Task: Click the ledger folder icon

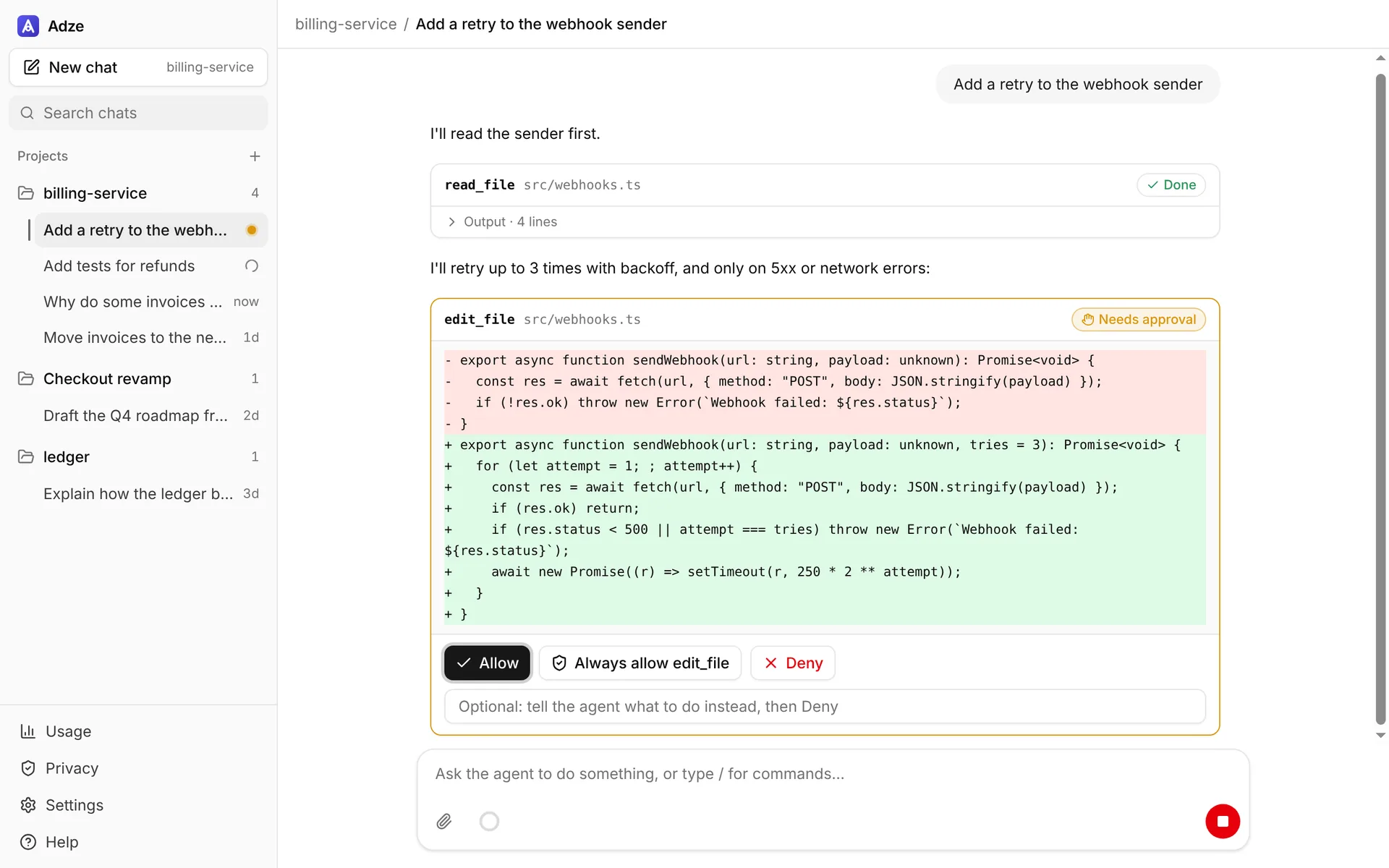Action: tap(26, 456)
